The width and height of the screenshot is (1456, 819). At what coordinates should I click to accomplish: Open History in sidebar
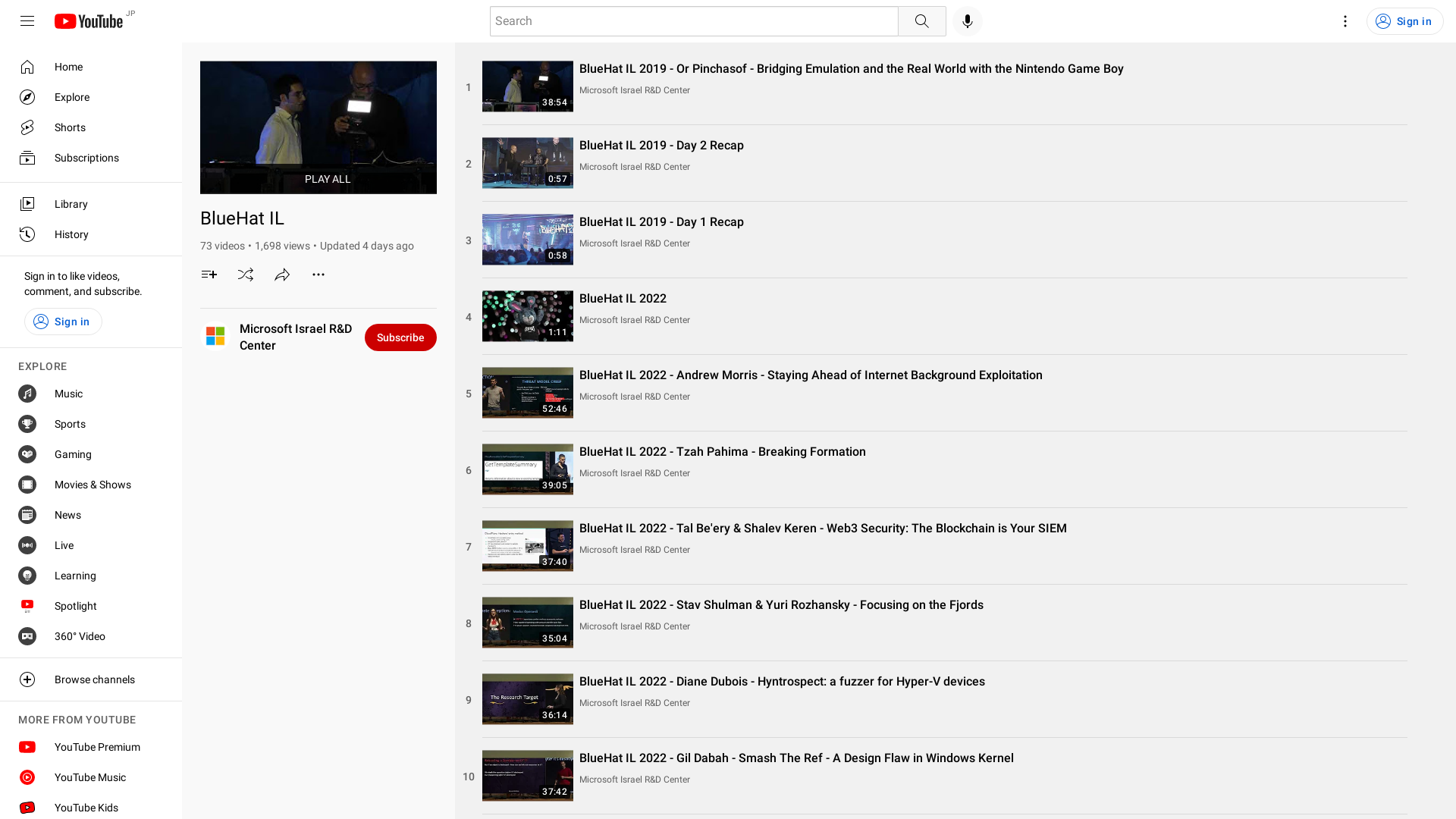pos(91,234)
